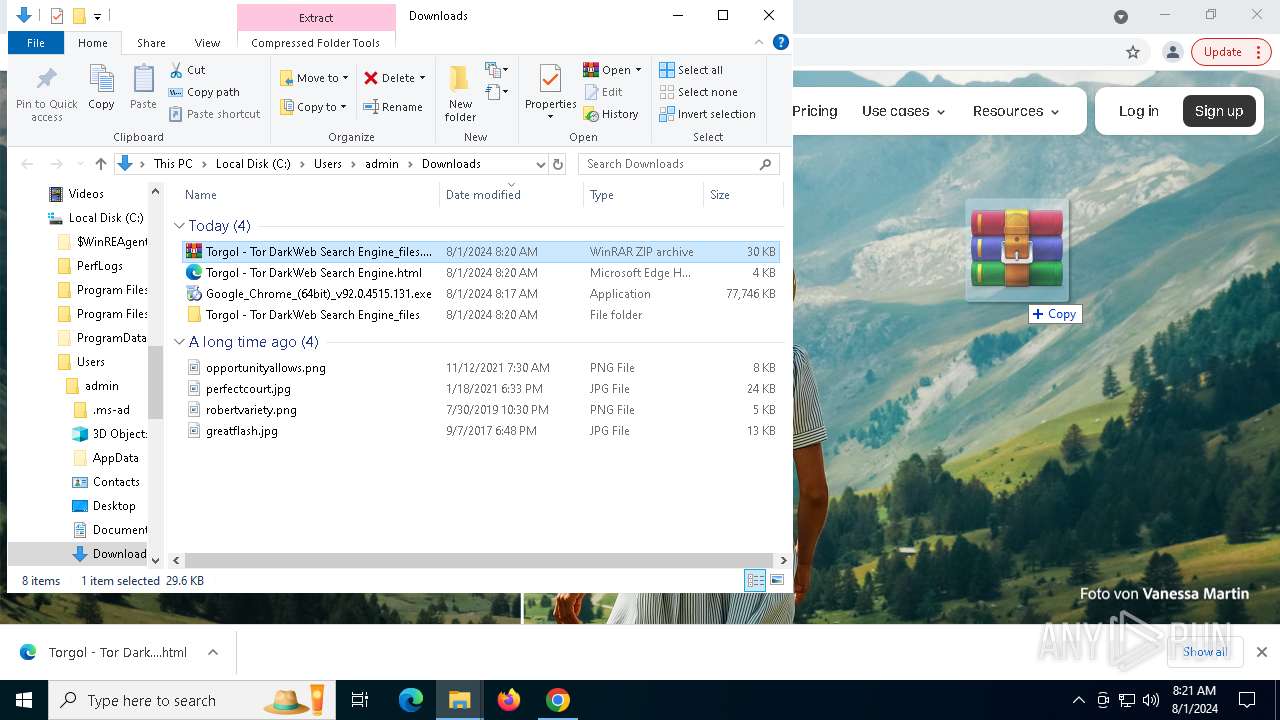Image resolution: width=1280 pixels, height=720 pixels.
Task: Switch to Details view layout
Action: [x=755, y=580]
